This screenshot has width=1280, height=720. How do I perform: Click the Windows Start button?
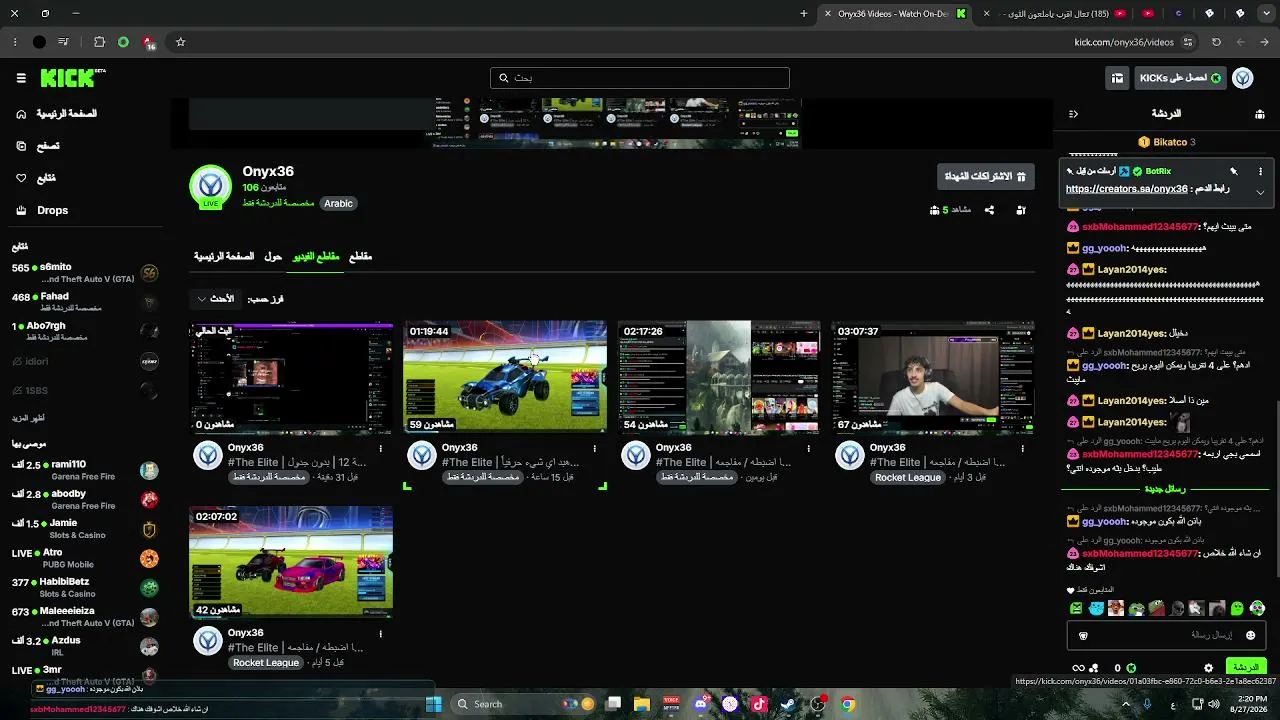pyautogui.click(x=433, y=704)
